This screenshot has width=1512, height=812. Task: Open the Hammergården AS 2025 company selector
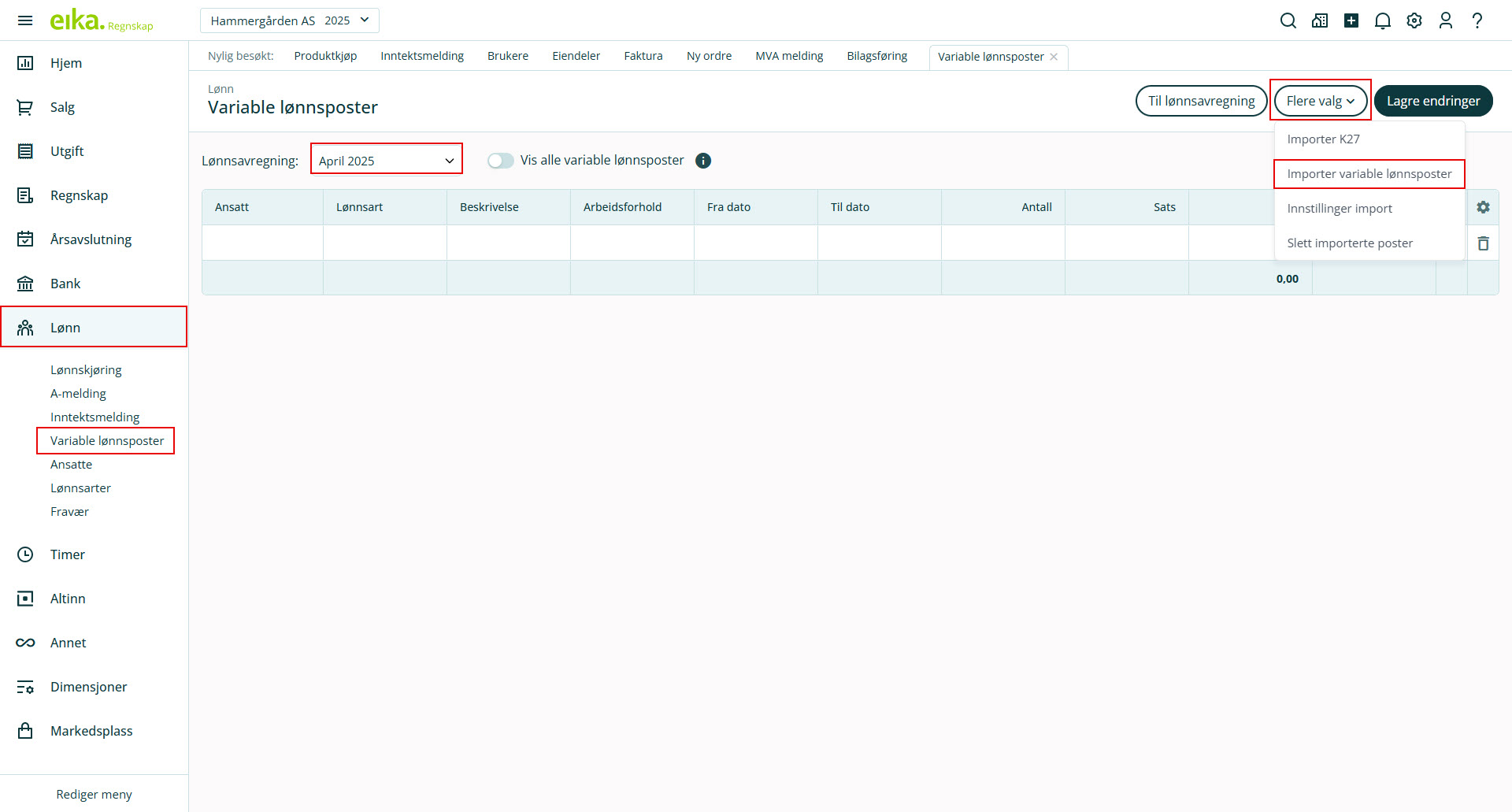[x=289, y=20]
